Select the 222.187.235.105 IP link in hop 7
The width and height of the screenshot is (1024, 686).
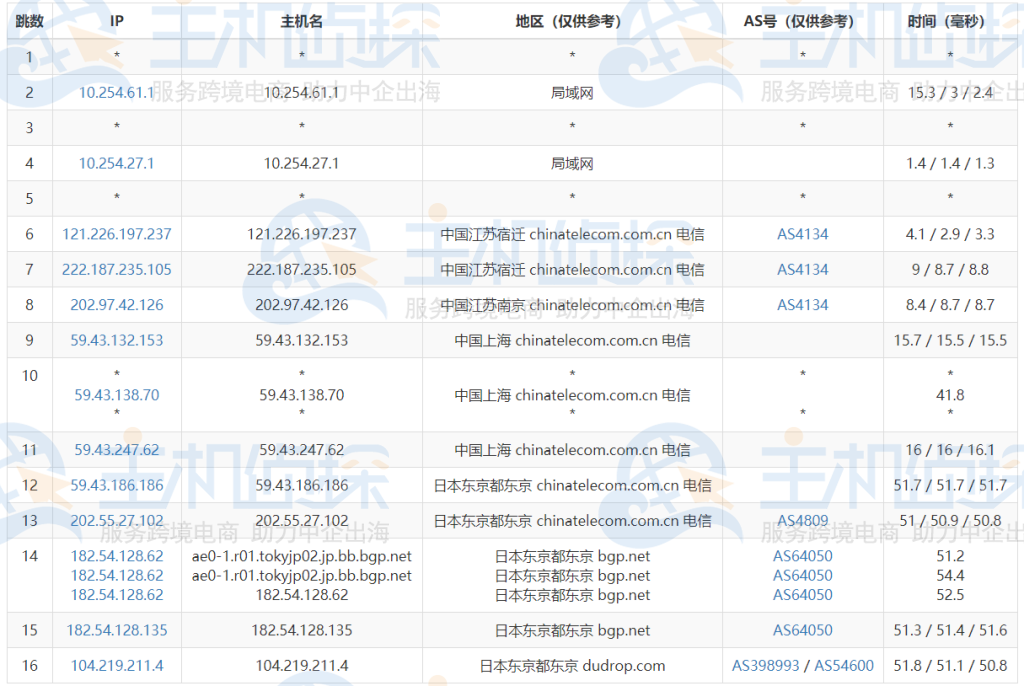[117, 270]
